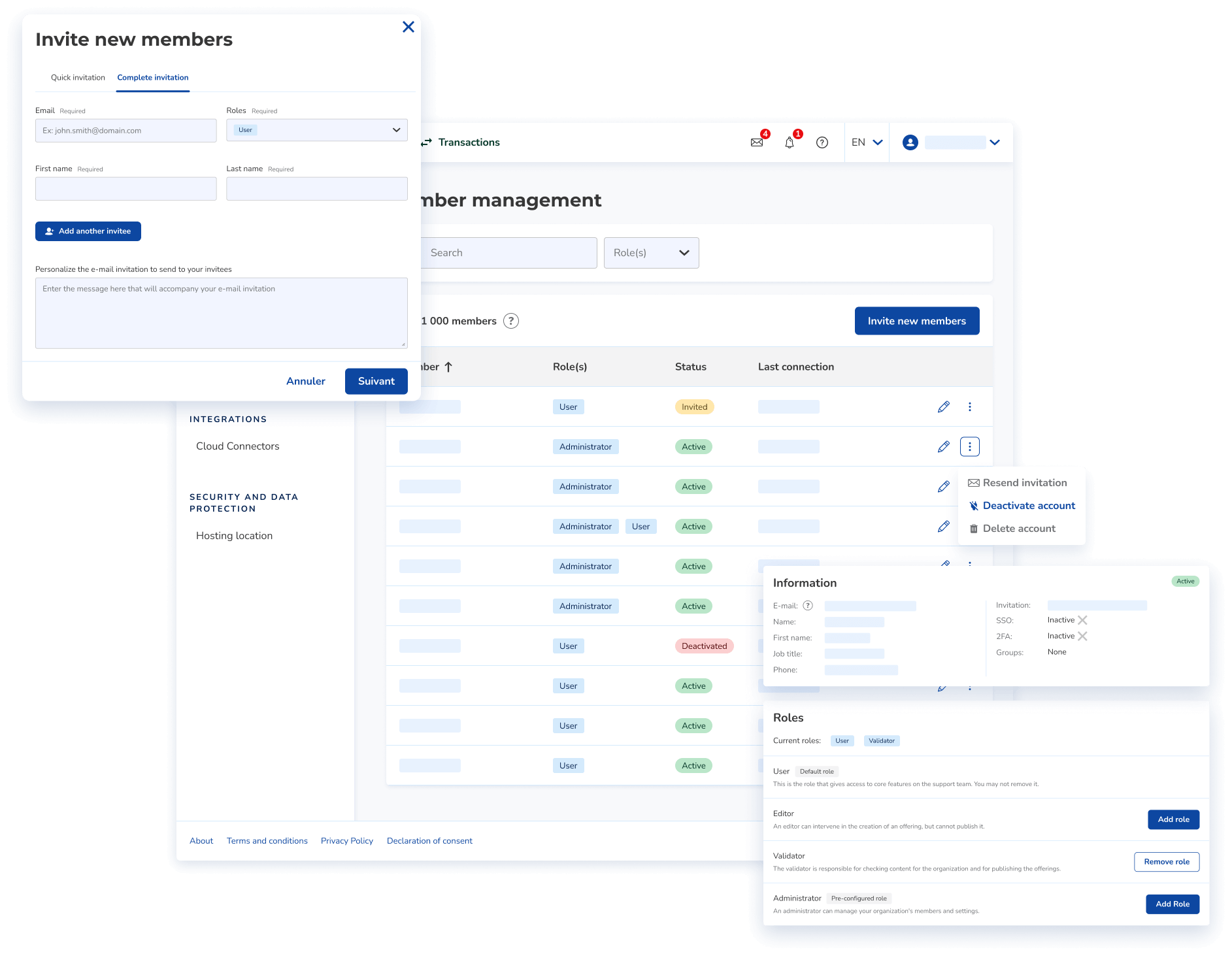
Task: Click the Email input field
Action: 126,131
